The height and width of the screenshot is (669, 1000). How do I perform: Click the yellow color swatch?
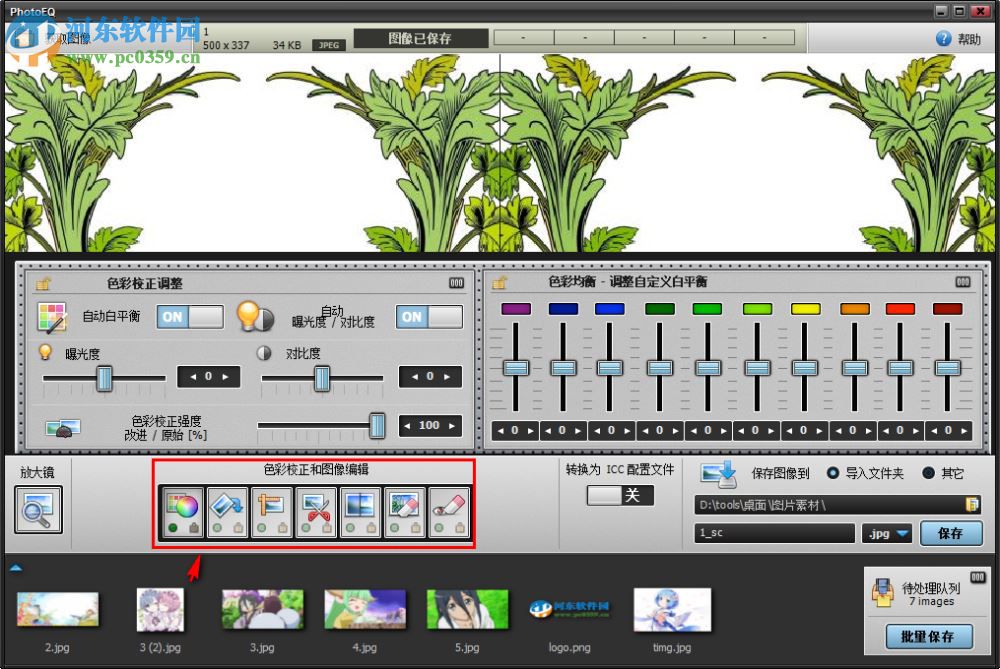(x=805, y=309)
